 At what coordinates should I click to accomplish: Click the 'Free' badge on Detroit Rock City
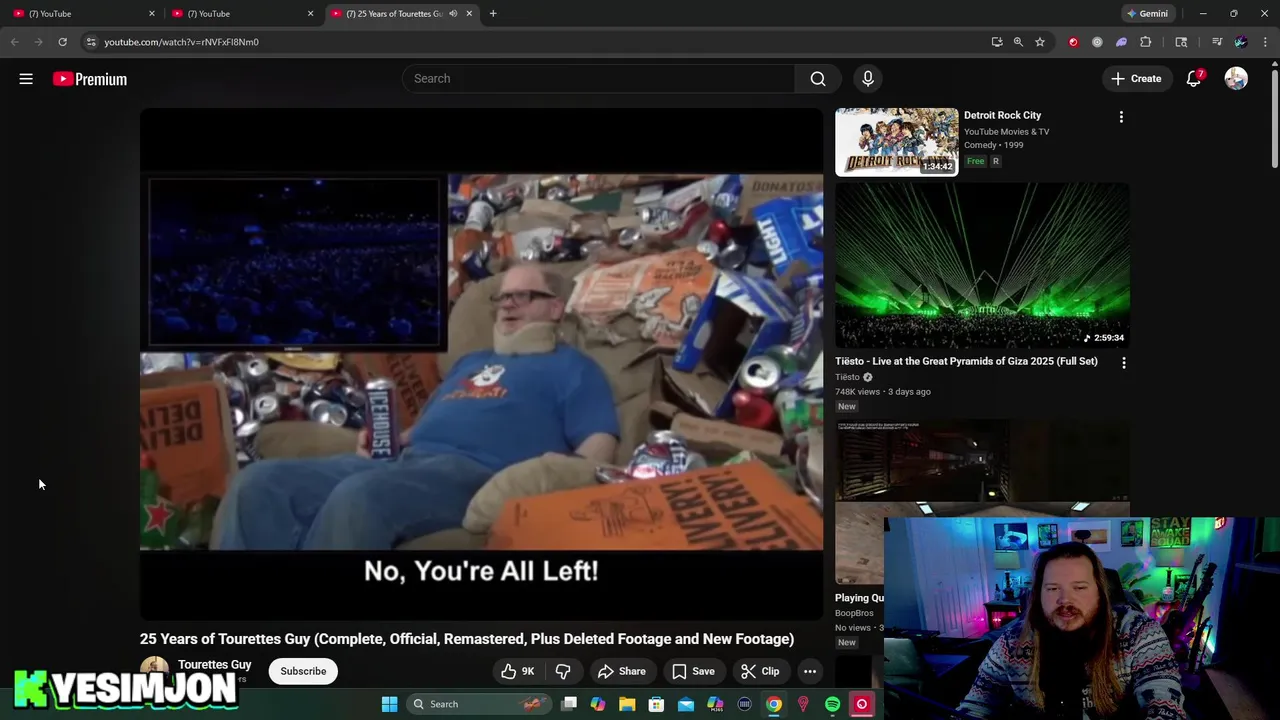975,161
